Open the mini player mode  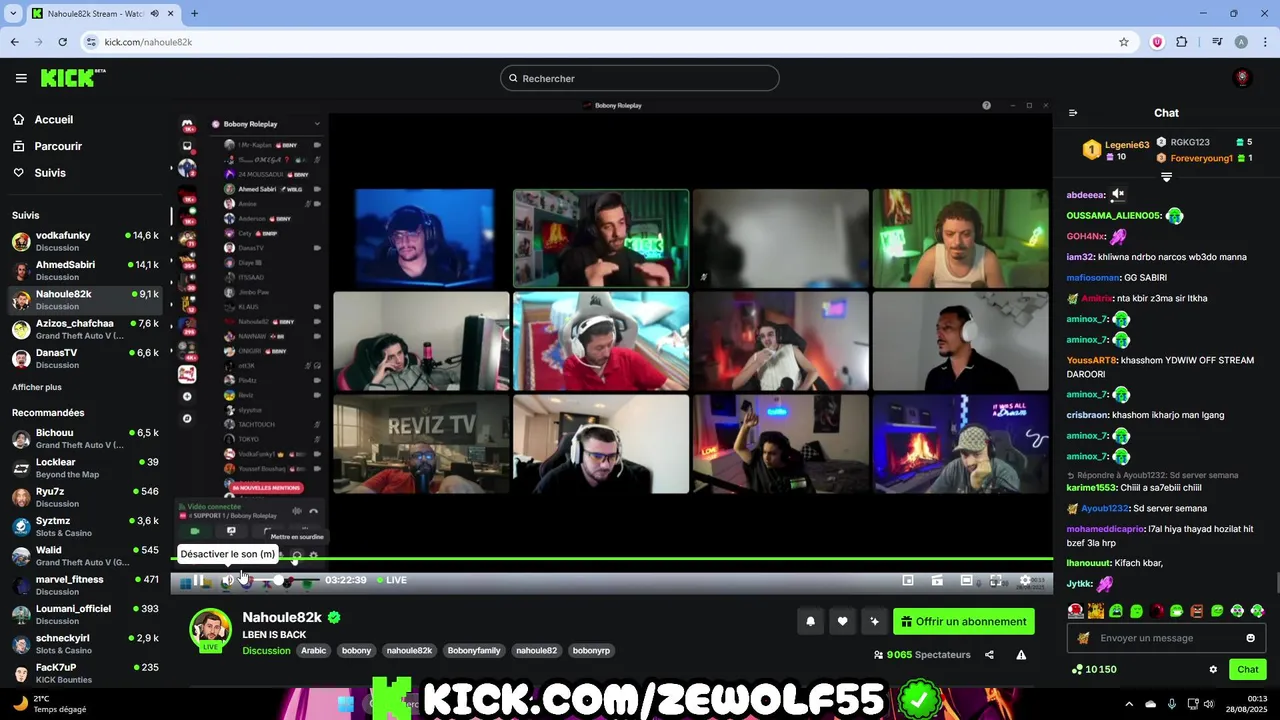coord(908,580)
